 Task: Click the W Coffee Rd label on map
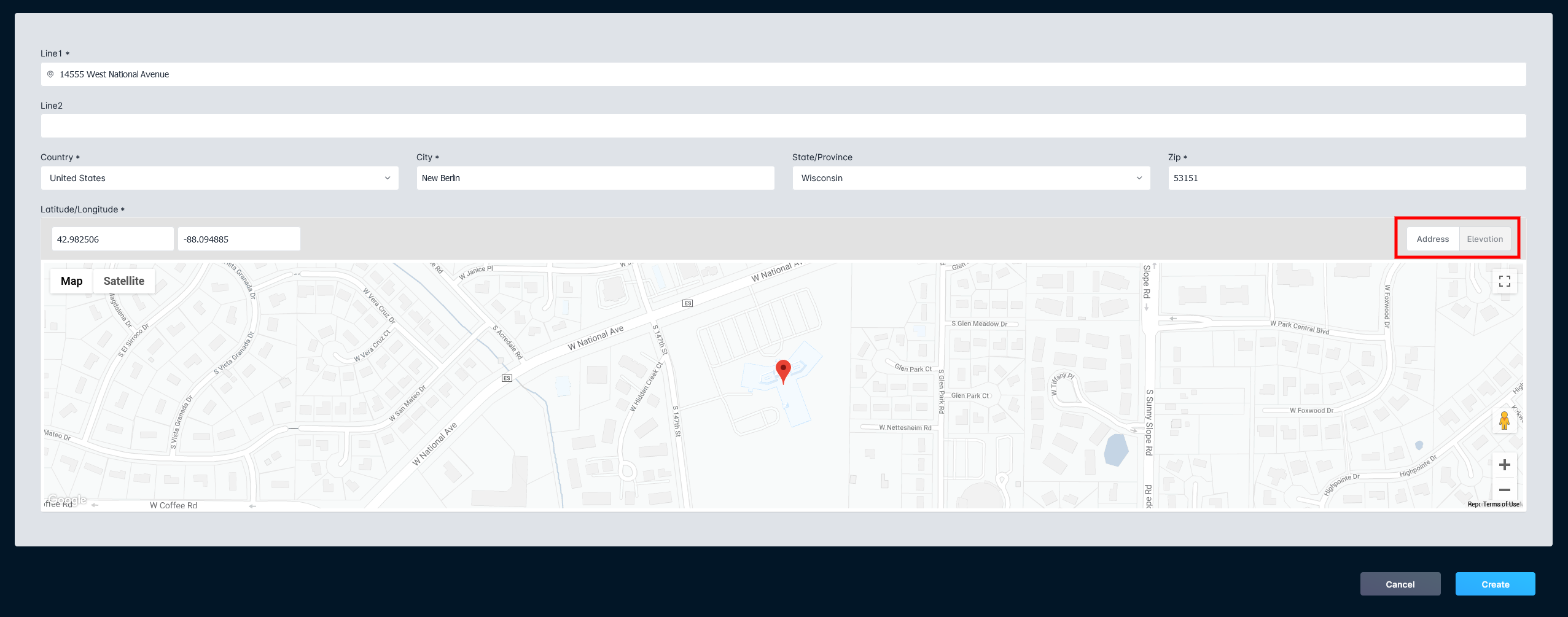[174, 505]
